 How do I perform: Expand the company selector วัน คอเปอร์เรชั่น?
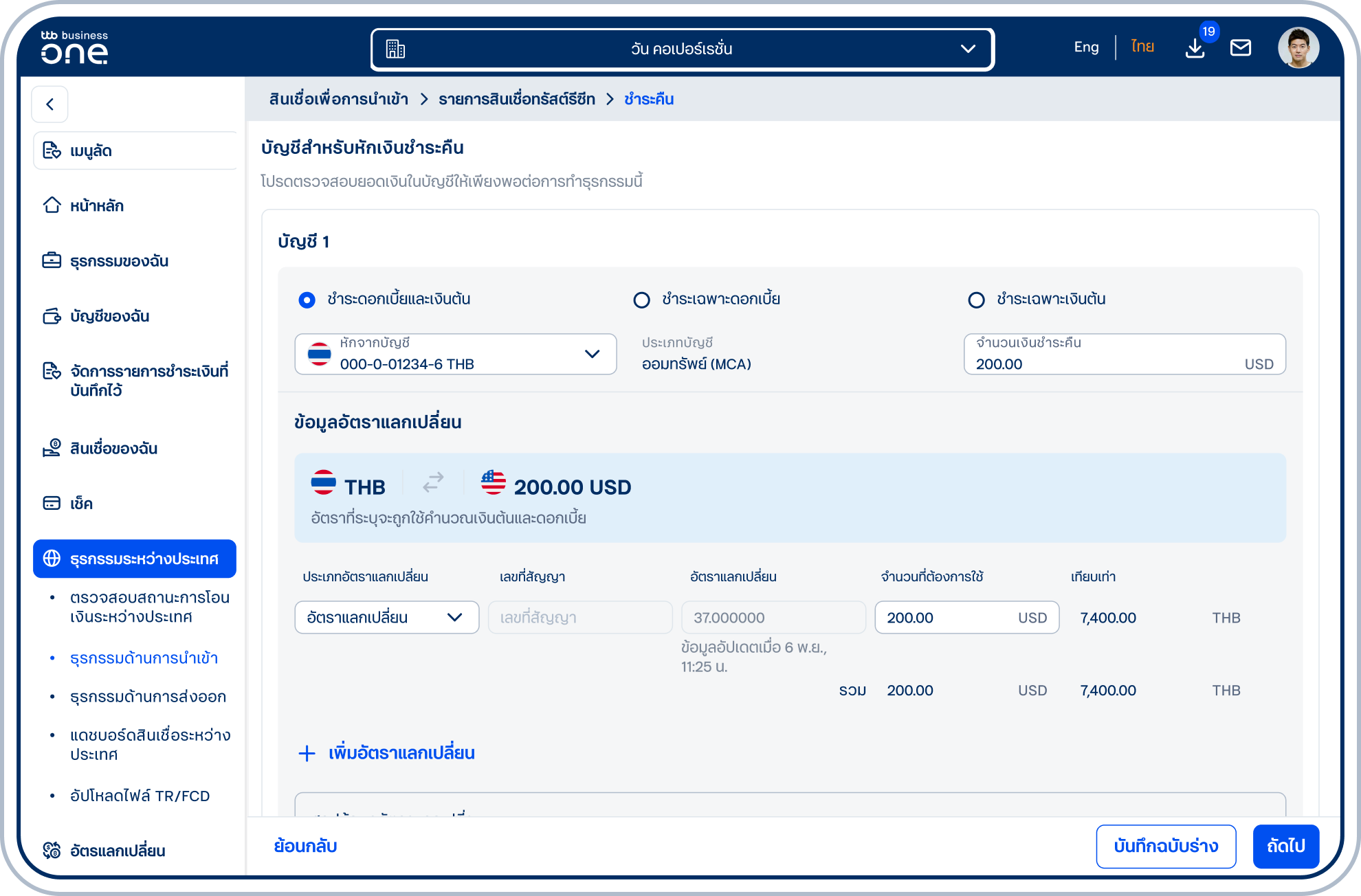point(683,49)
